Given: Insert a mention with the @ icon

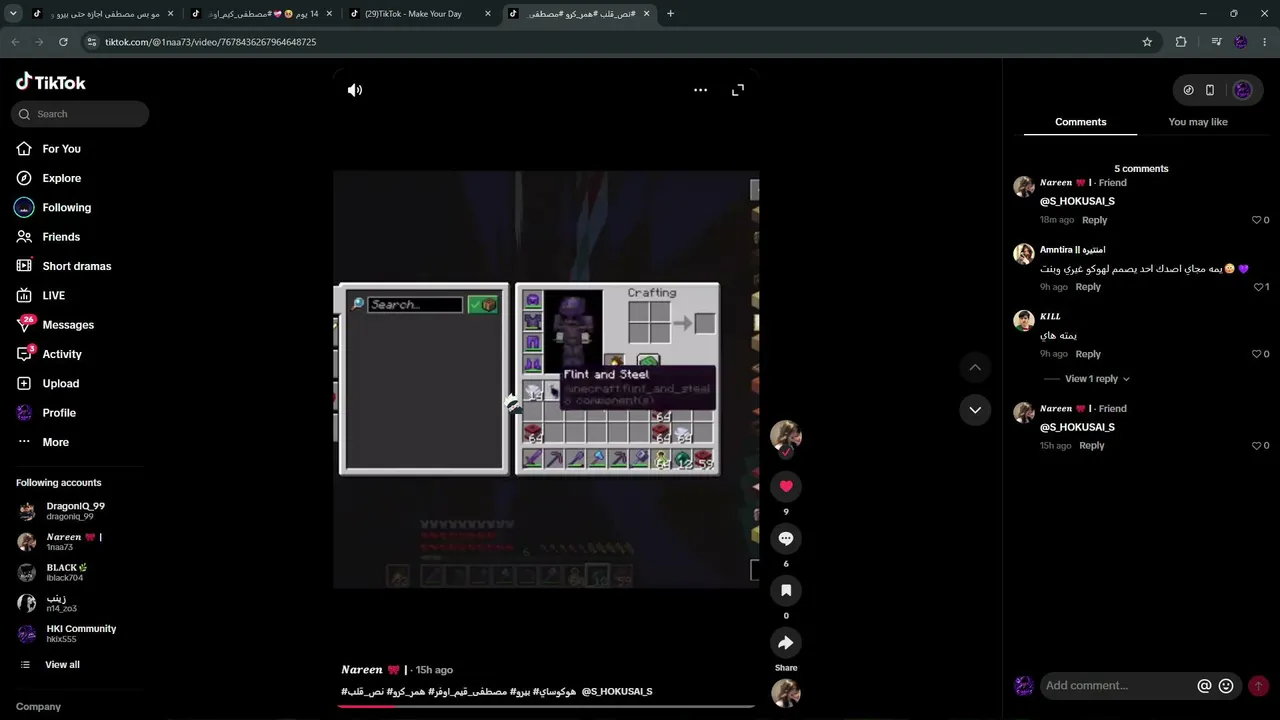Looking at the screenshot, I should pos(1204,686).
